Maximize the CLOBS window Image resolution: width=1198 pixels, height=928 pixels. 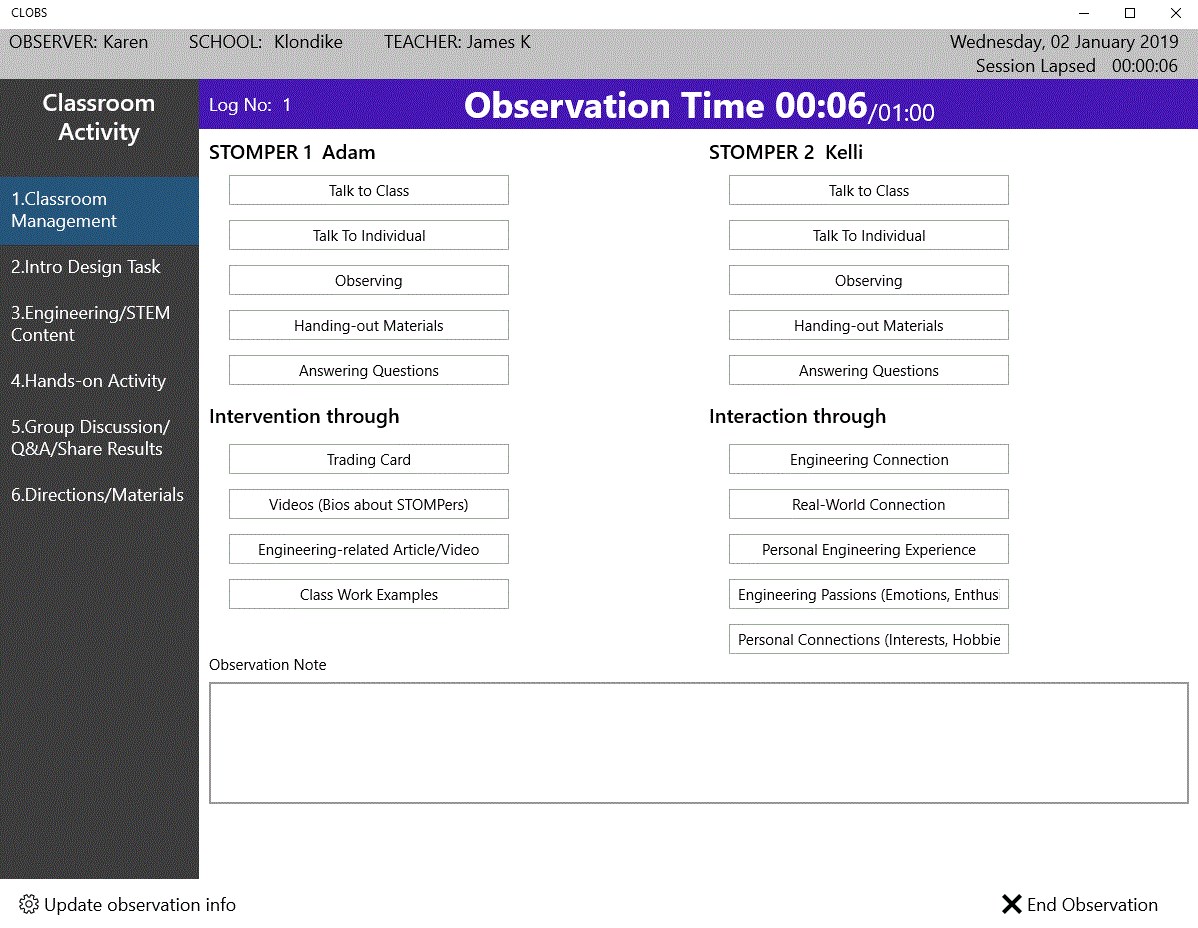click(1130, 13)
